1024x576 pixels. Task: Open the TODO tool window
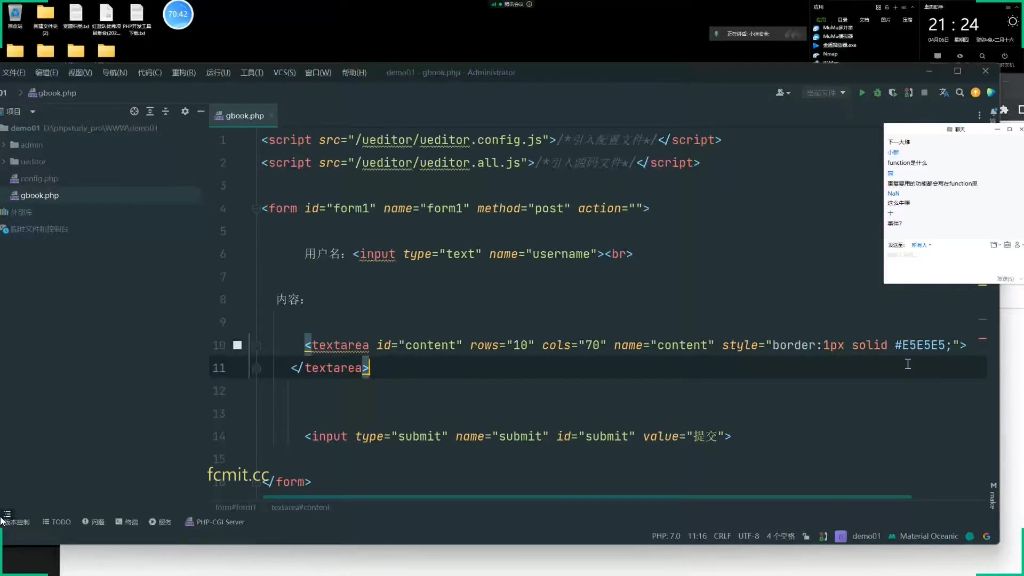tap(57, 522)
